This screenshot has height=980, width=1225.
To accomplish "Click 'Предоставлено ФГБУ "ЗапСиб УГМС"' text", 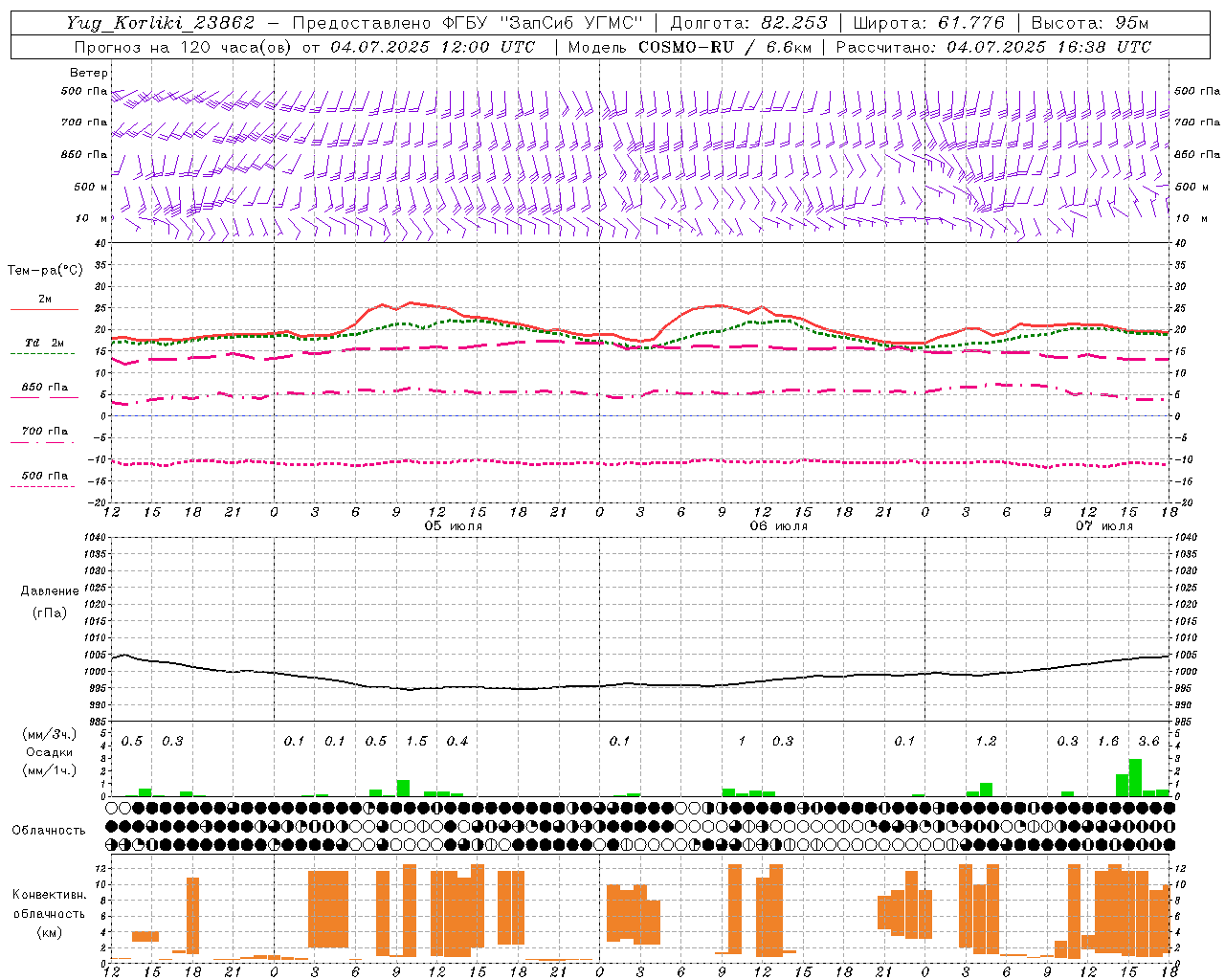I will [468, 23].
